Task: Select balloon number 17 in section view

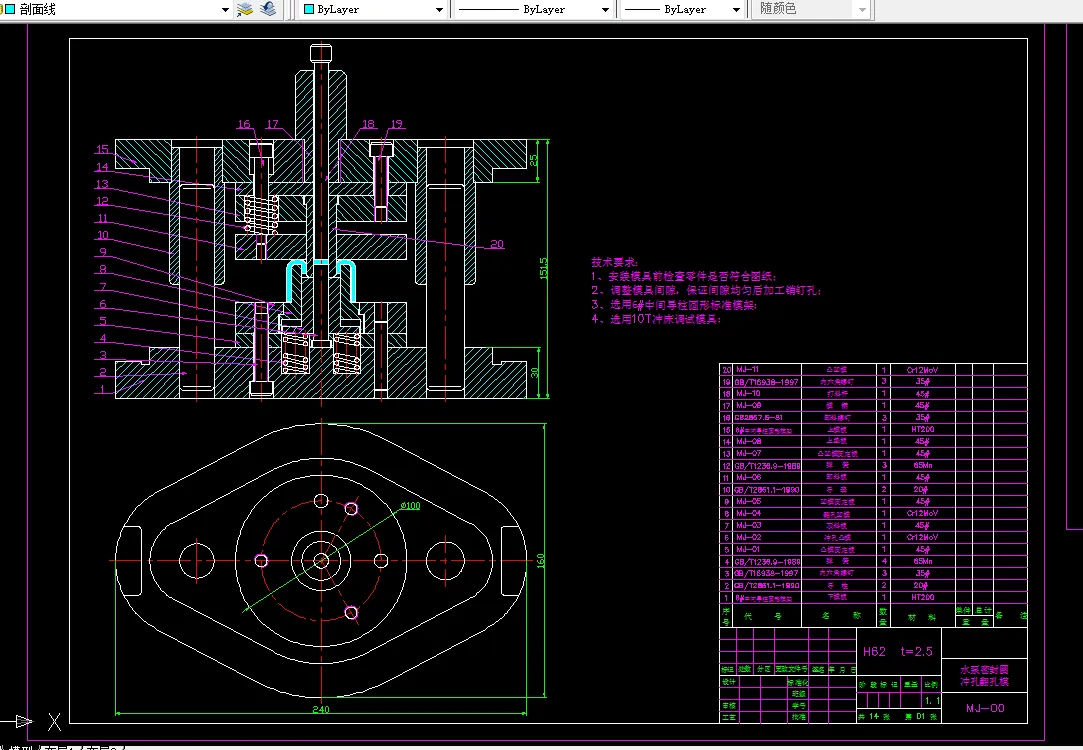Action: point(272,124)
